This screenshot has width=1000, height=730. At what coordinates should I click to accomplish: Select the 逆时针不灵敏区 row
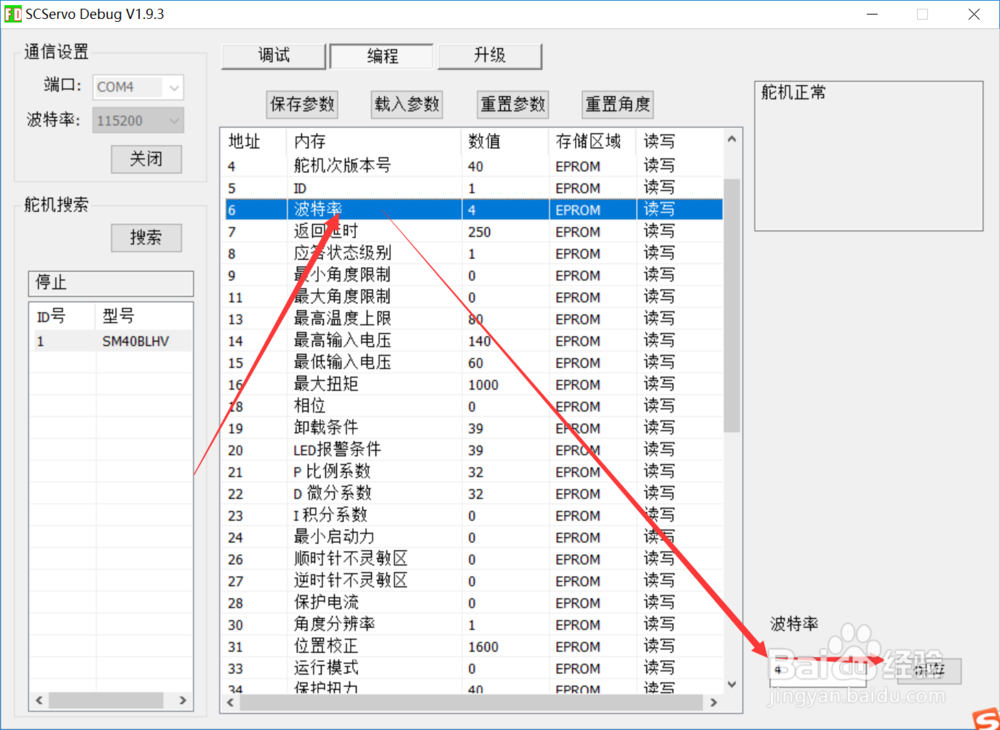[x=474, y=581]
